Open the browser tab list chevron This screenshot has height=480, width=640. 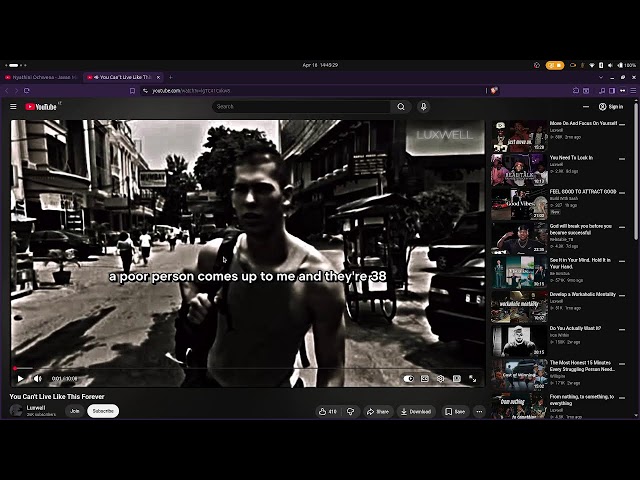coord(601,77)
